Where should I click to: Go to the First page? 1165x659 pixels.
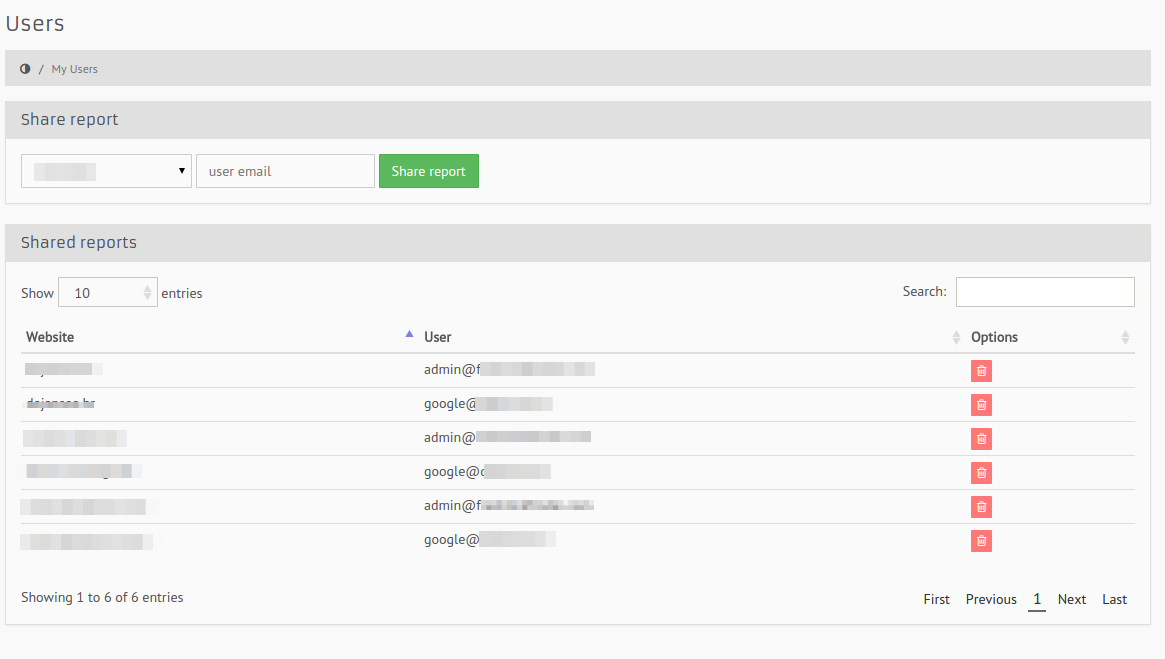pos(936,599)
